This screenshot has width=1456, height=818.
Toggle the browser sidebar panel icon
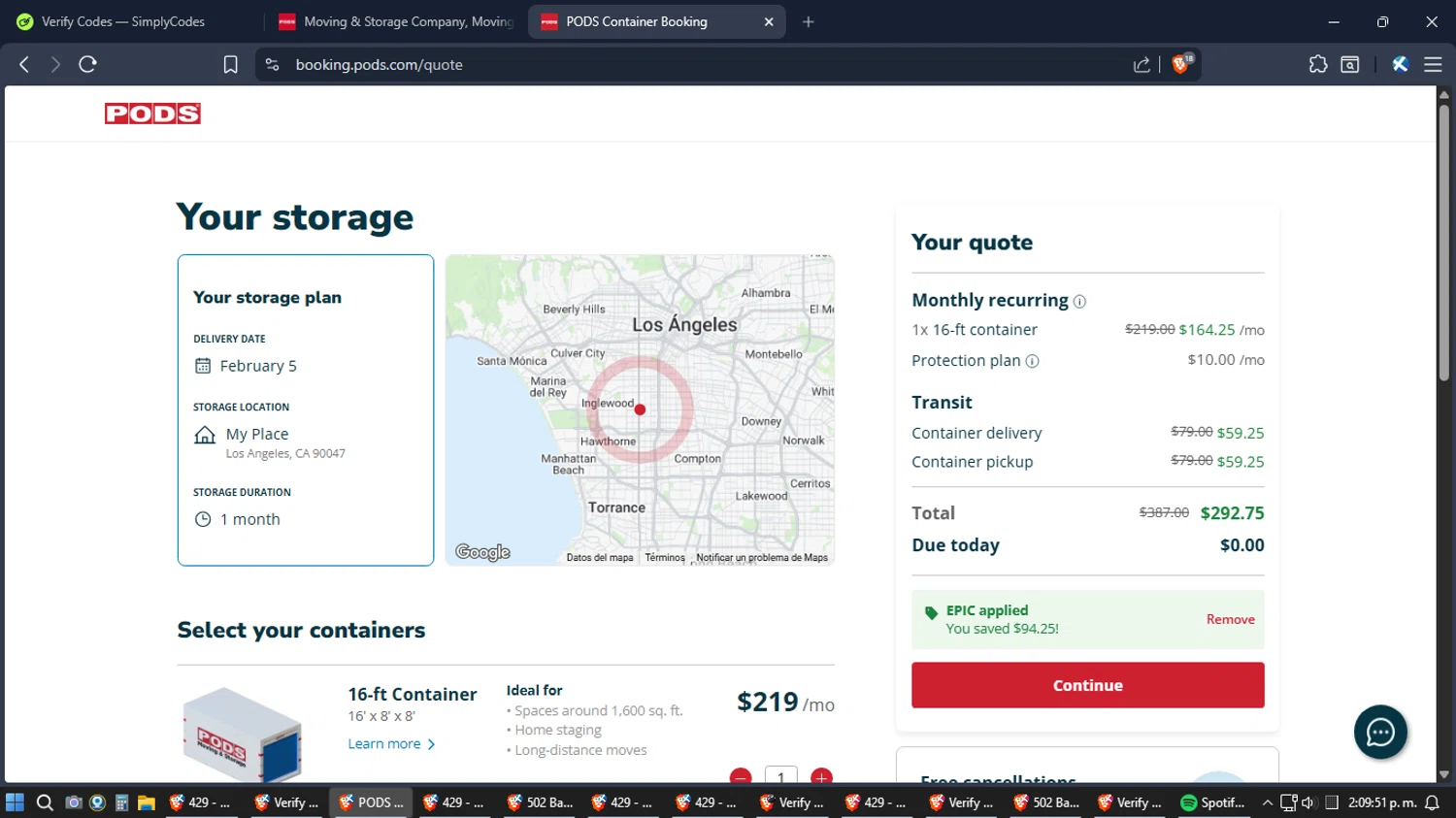pos(1350,64)
